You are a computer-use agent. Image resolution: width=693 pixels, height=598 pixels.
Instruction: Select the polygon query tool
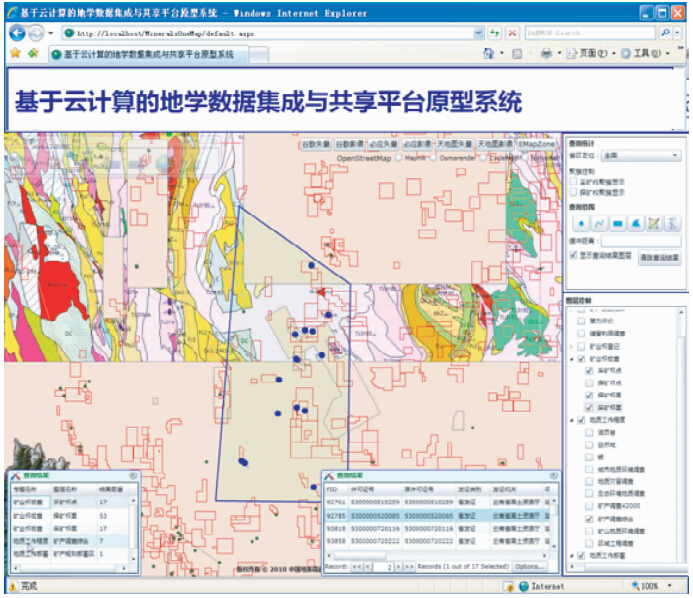(x=636, y=222)
